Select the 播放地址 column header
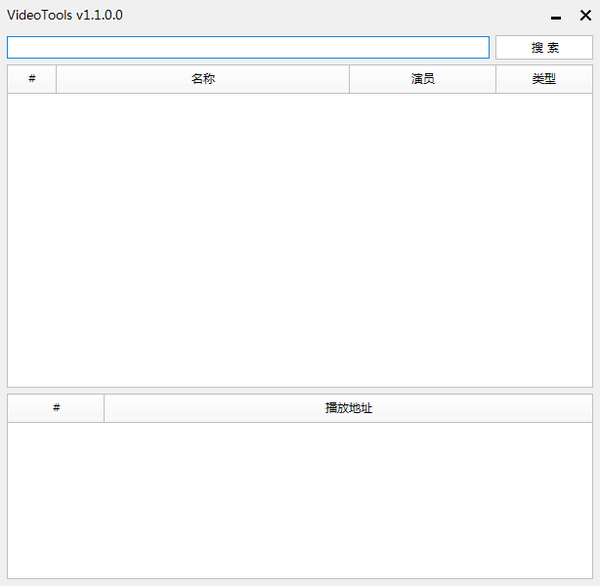 click(348, 408)
